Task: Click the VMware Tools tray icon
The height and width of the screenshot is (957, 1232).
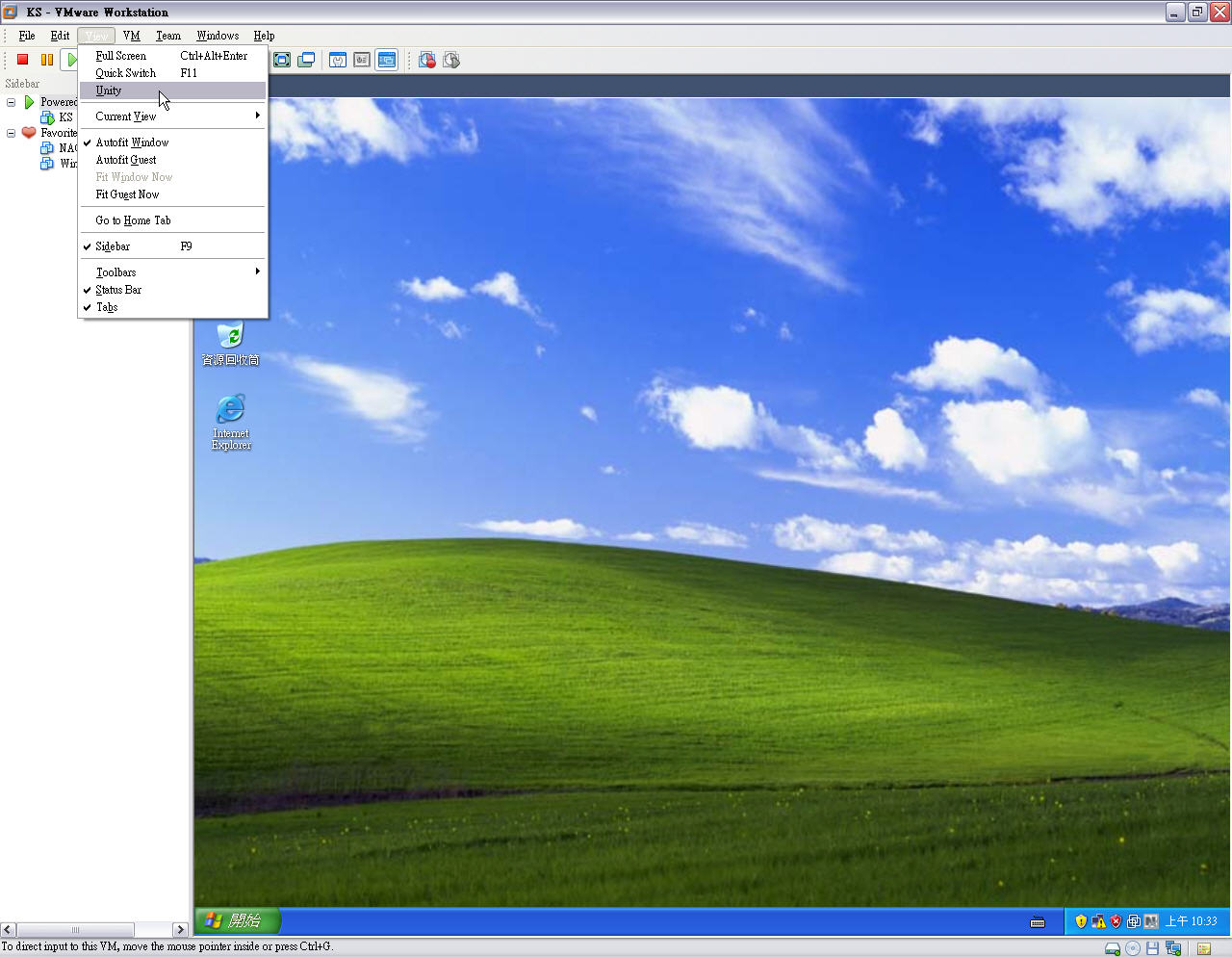Action: click(1133, 921)
